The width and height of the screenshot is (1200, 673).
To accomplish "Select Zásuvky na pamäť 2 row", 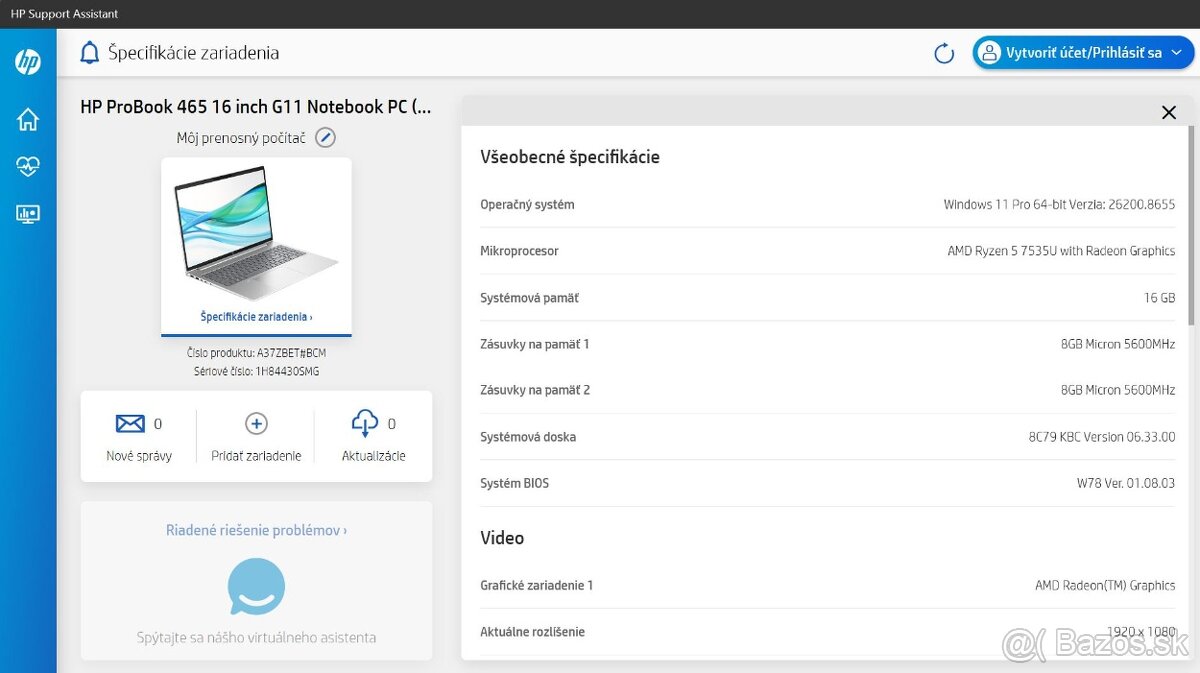I will tap(827, 390).
